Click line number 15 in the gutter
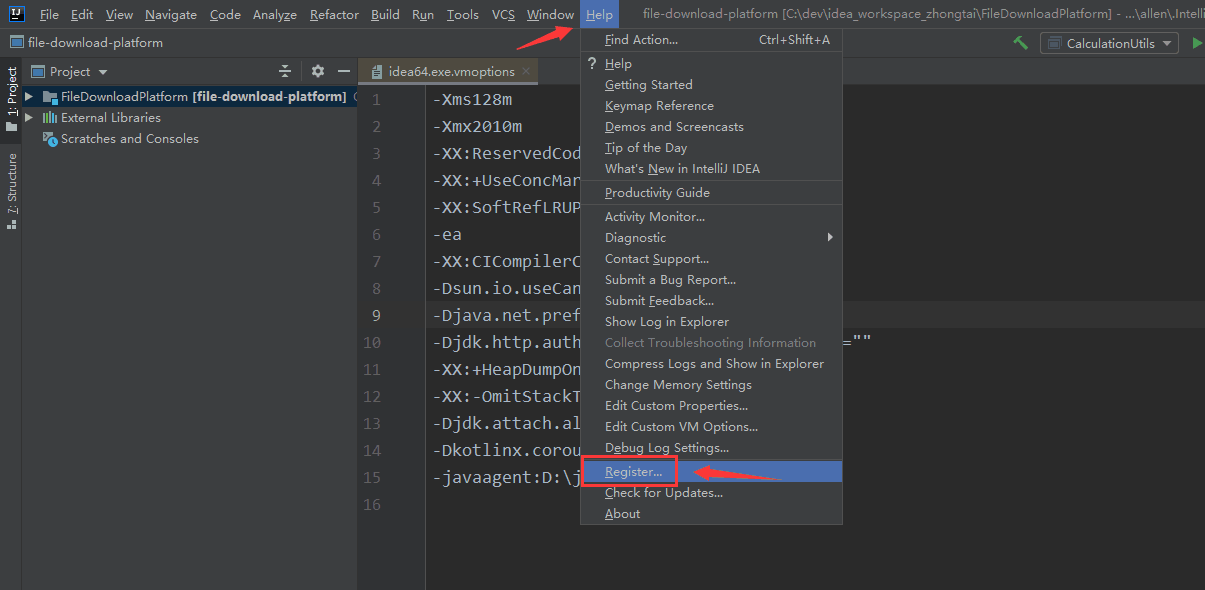 pyautogui.click(x=372, y=478)
